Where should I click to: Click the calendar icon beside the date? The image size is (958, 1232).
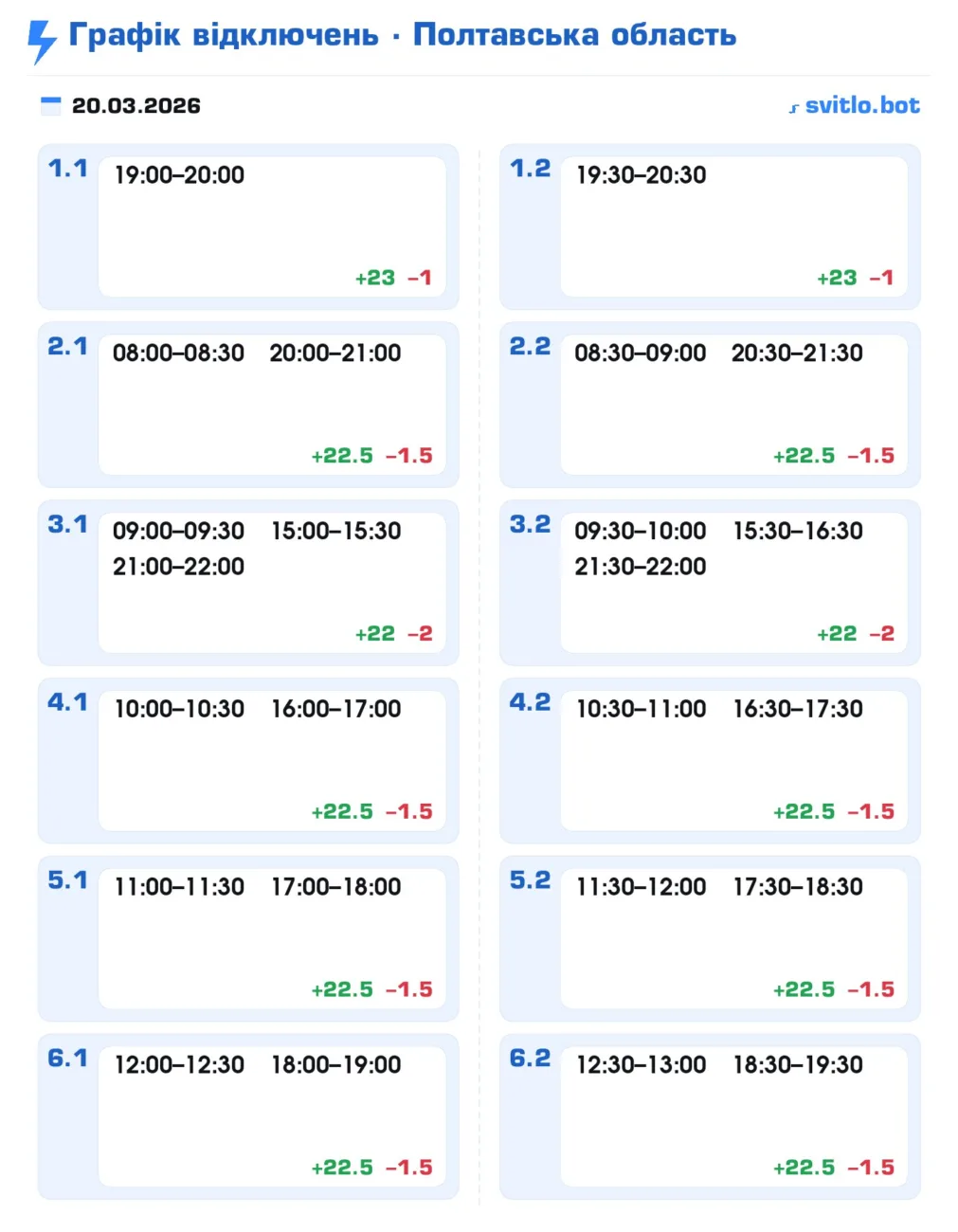tap(50, 105)
